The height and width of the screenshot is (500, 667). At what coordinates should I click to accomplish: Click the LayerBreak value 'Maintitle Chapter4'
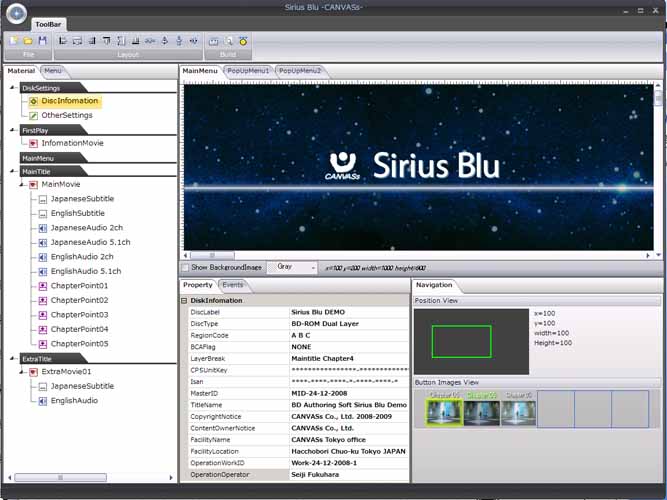[322, 359]
